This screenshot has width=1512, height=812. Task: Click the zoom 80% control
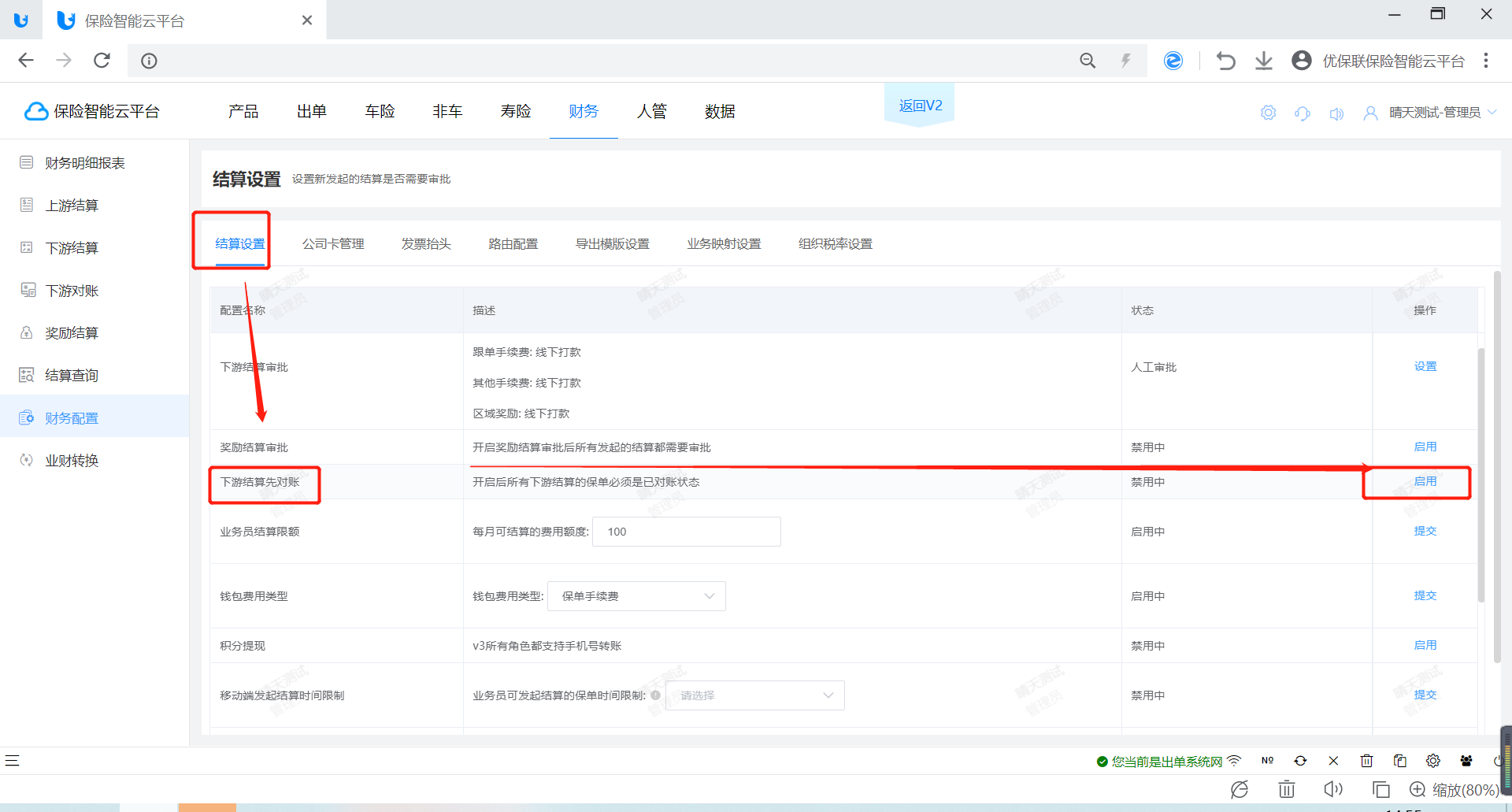[1454, 789]
